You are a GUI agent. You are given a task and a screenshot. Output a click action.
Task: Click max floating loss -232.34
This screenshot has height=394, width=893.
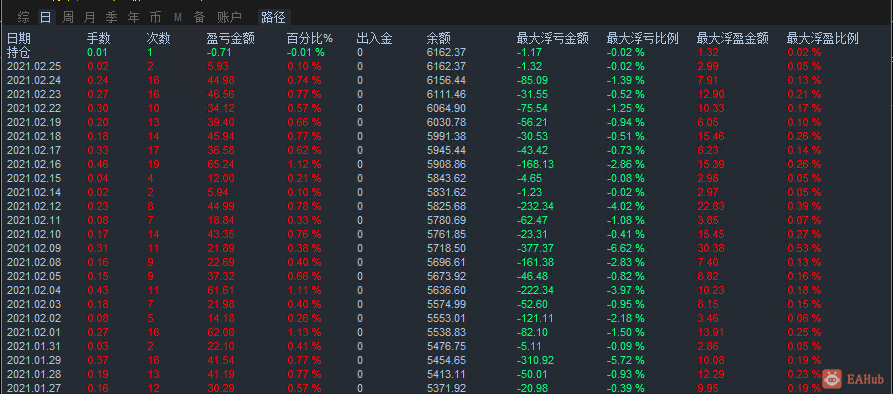point(535,206)
